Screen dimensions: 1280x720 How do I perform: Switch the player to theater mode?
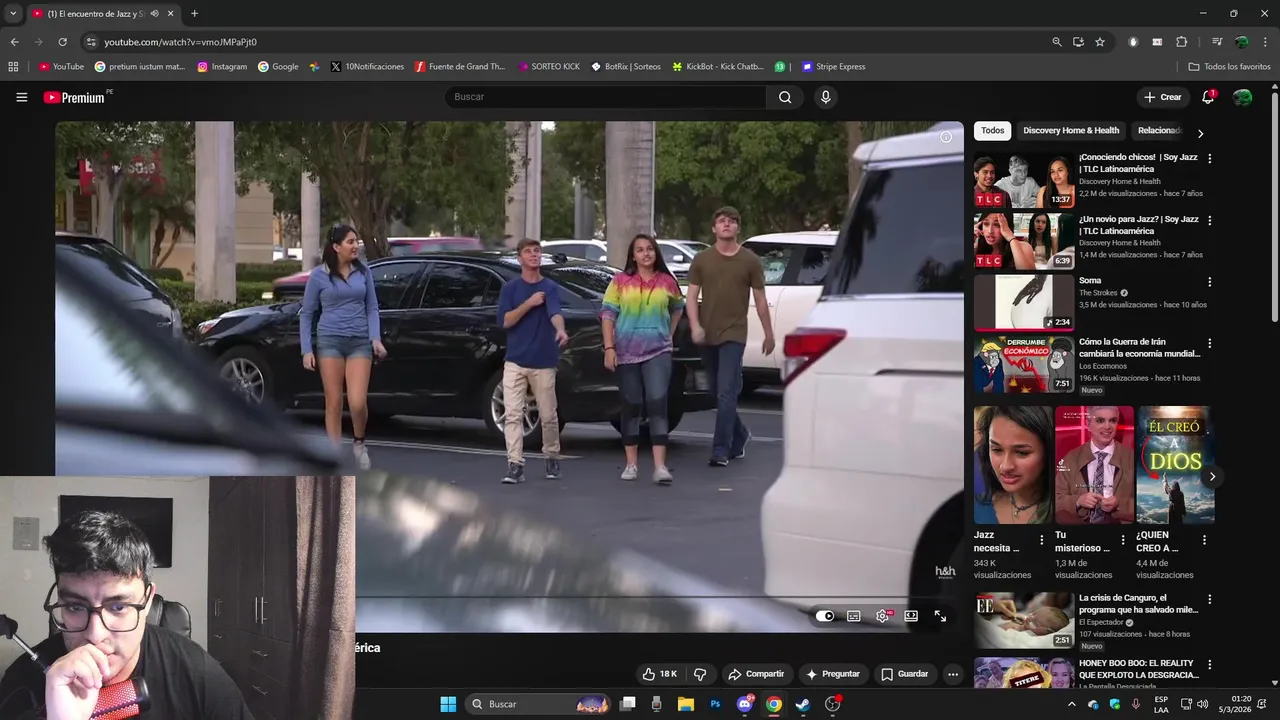(911, 616)
